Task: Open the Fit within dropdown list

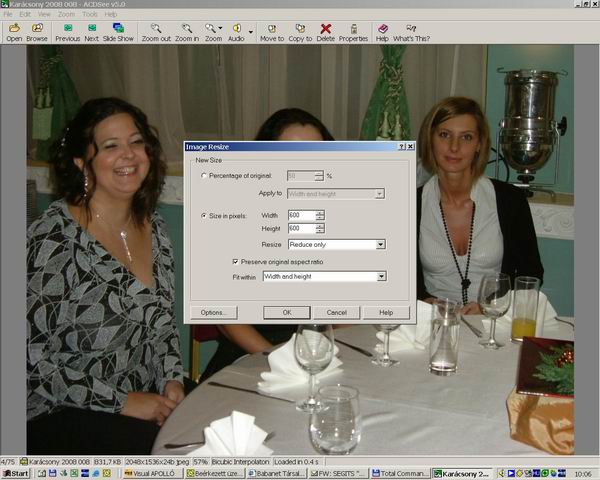Action: click(x=380, y=276)
